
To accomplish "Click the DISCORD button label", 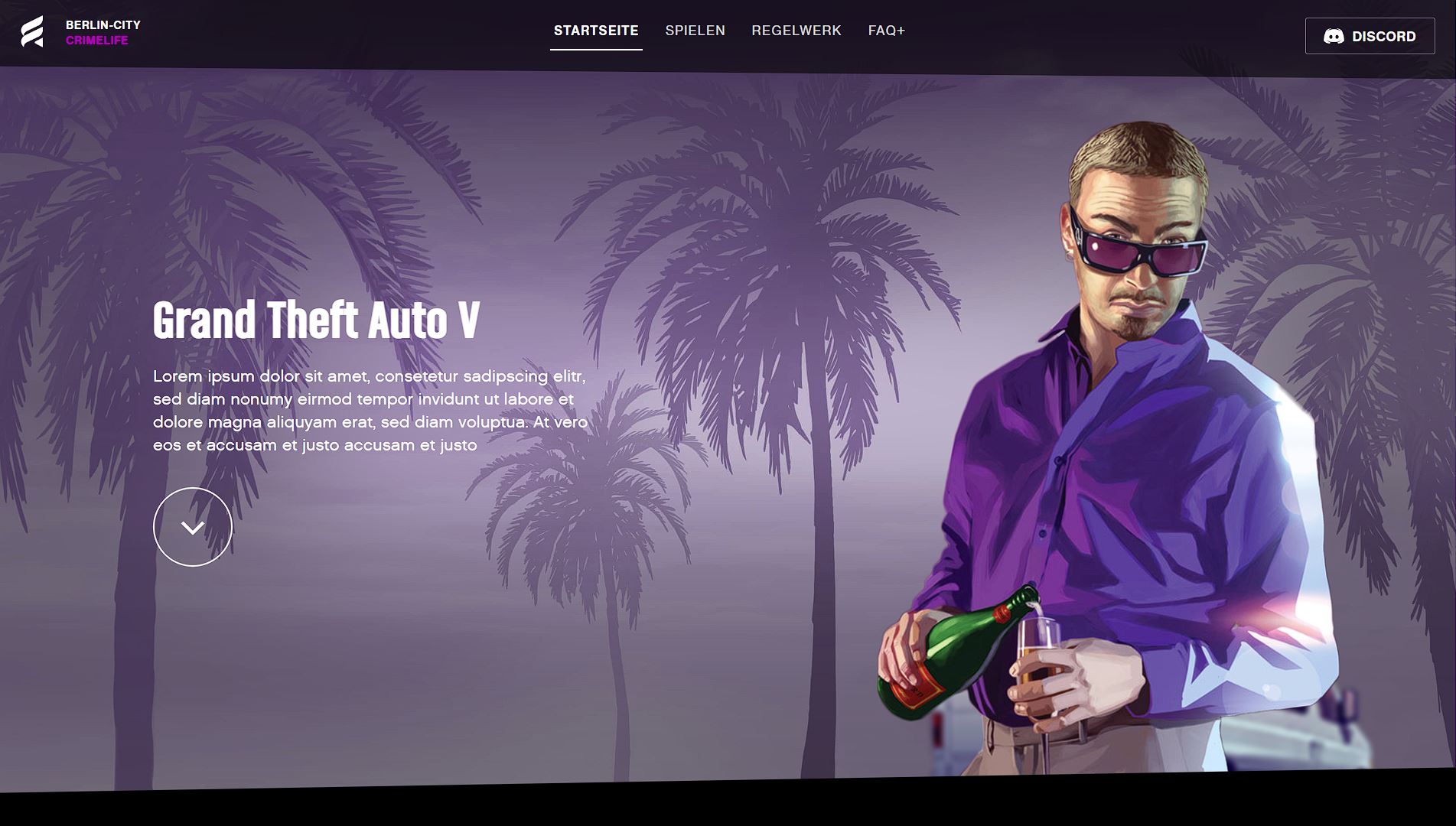I will tap(1383, 36).
